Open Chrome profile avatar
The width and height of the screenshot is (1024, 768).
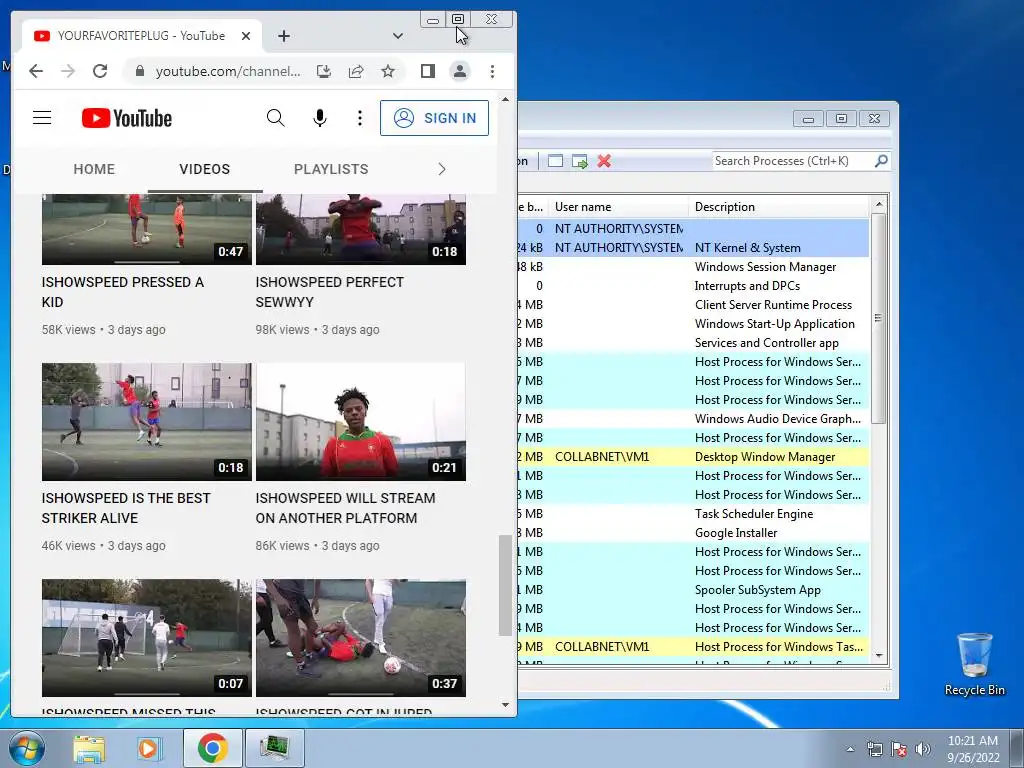(460, 71)
